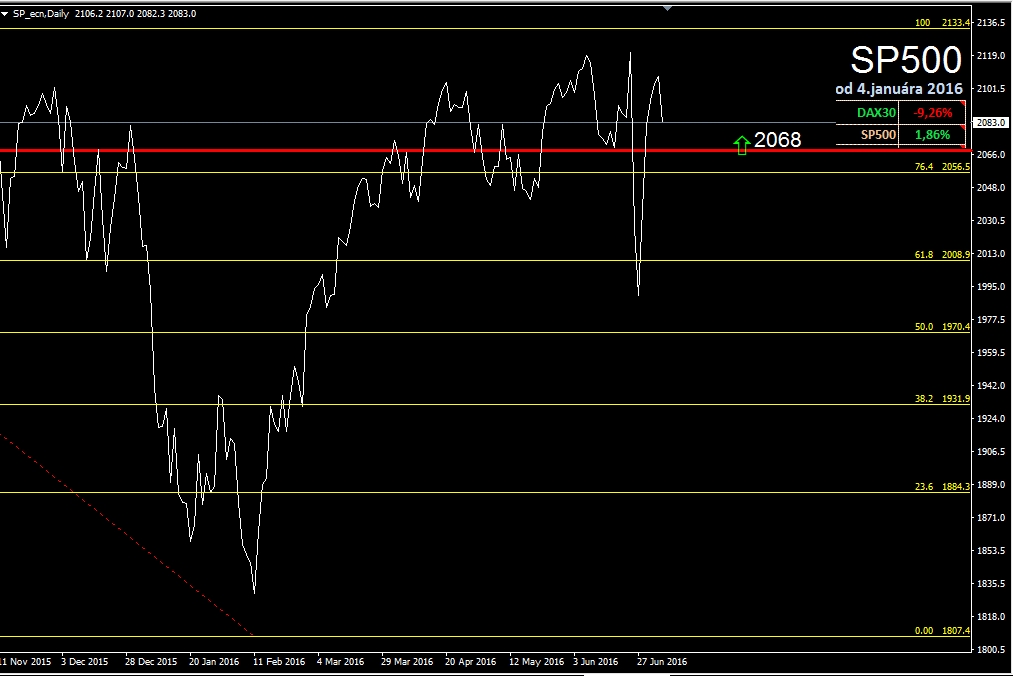Click the 2048.0 price scale value
The image size is (1013, 676).
[x=991, y=187]
